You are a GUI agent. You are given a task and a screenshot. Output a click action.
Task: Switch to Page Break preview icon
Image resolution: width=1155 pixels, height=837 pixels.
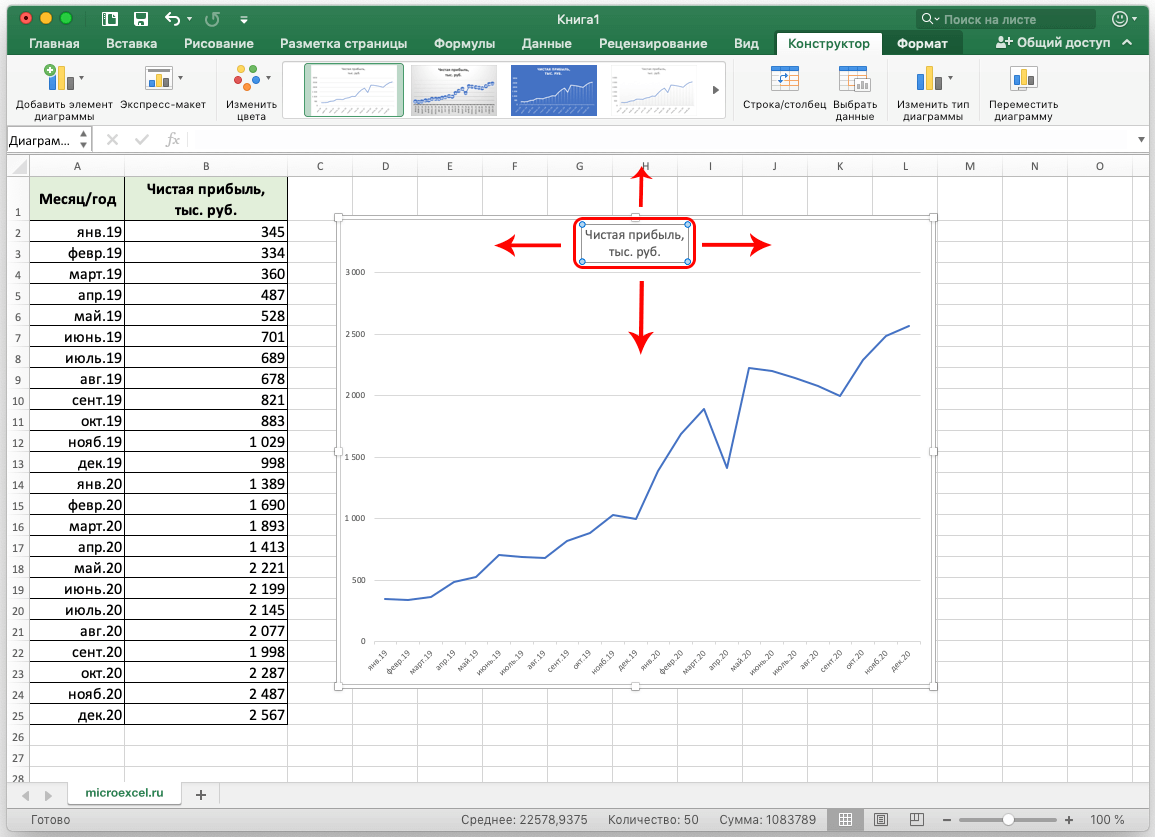coord(916,819)
